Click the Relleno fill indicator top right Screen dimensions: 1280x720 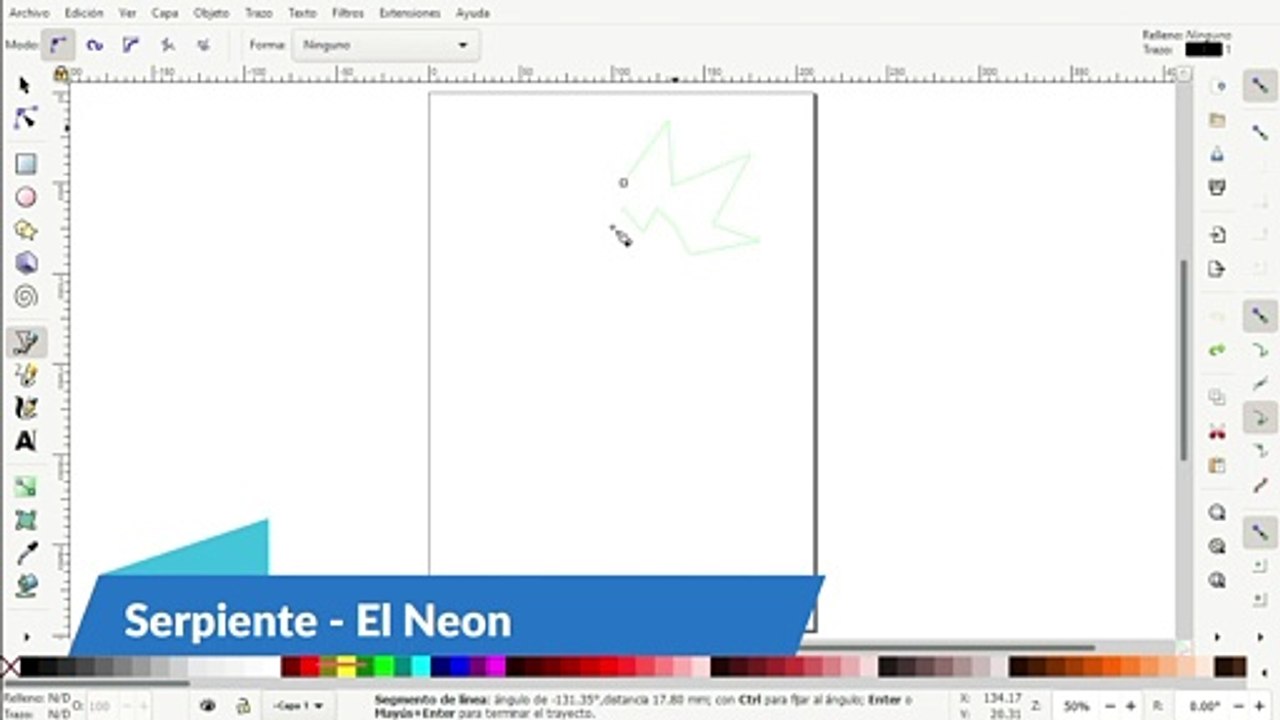pyautogui.click(x=1208, y=35)
